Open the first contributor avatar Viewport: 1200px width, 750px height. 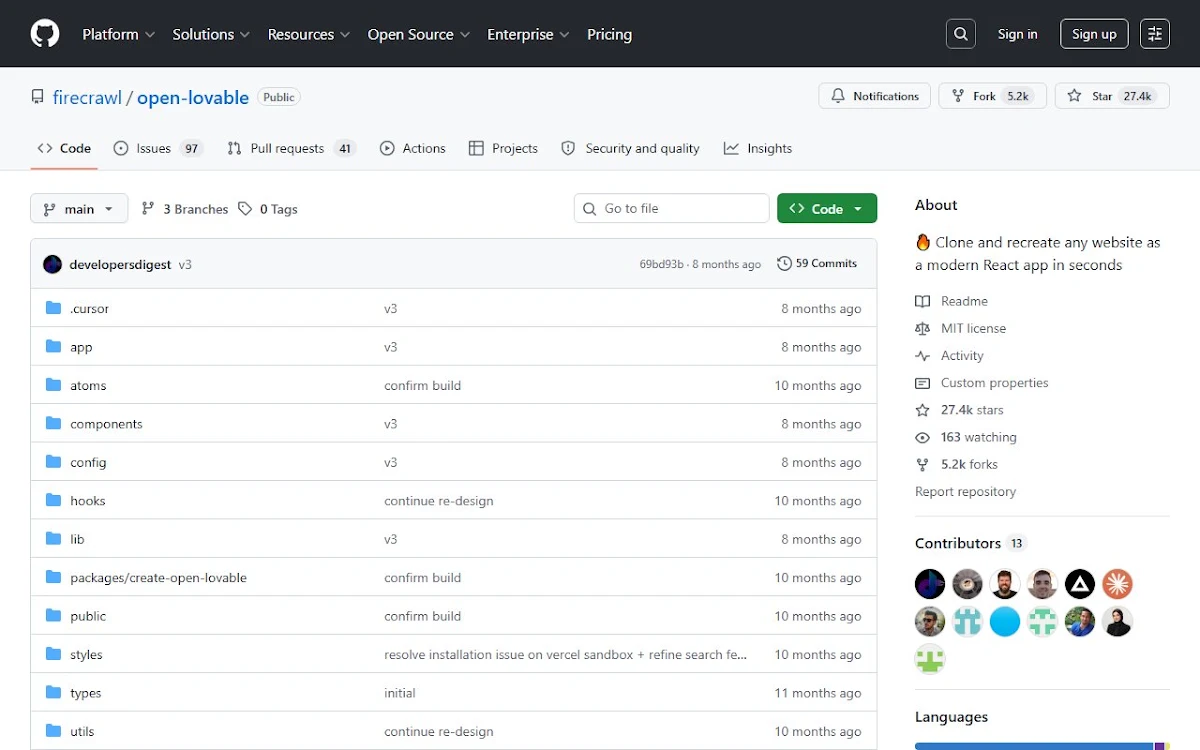pos(930,584)
